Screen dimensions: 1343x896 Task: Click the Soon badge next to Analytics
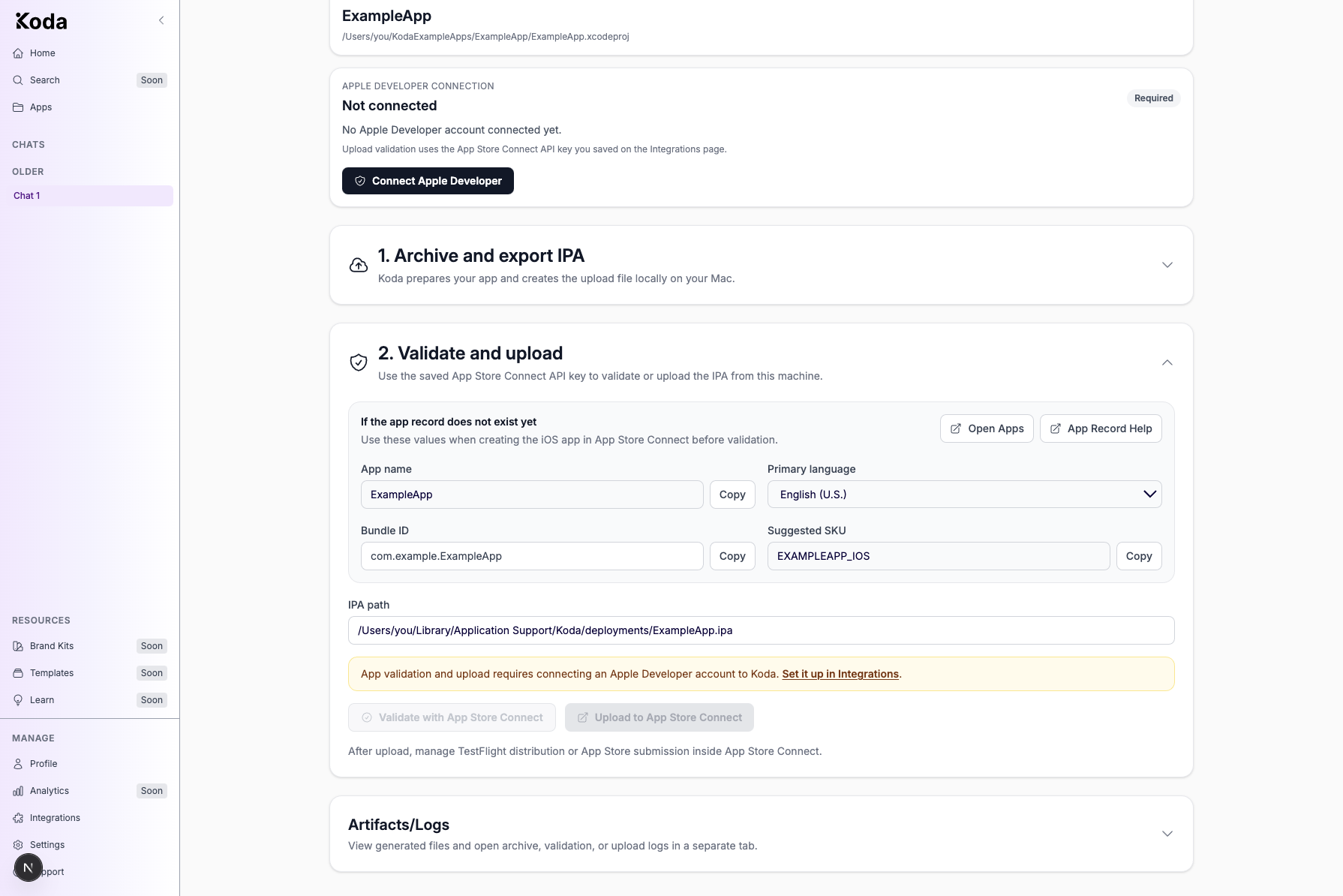click(x=152, y=791)
